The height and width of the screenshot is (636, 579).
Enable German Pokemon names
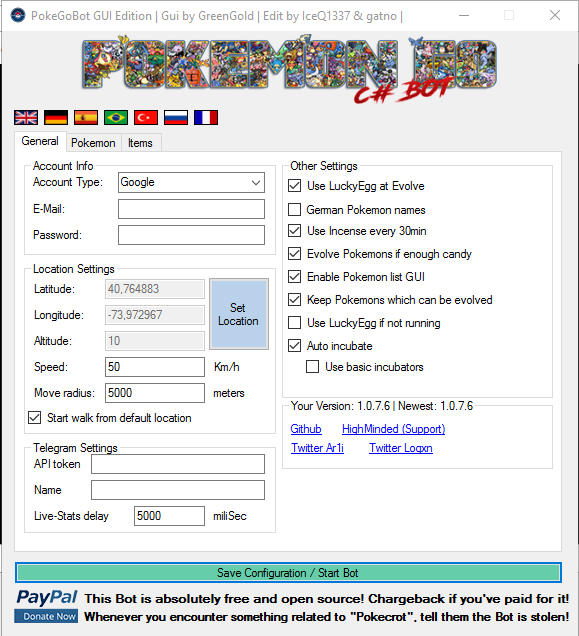click(x=295, y=210)
